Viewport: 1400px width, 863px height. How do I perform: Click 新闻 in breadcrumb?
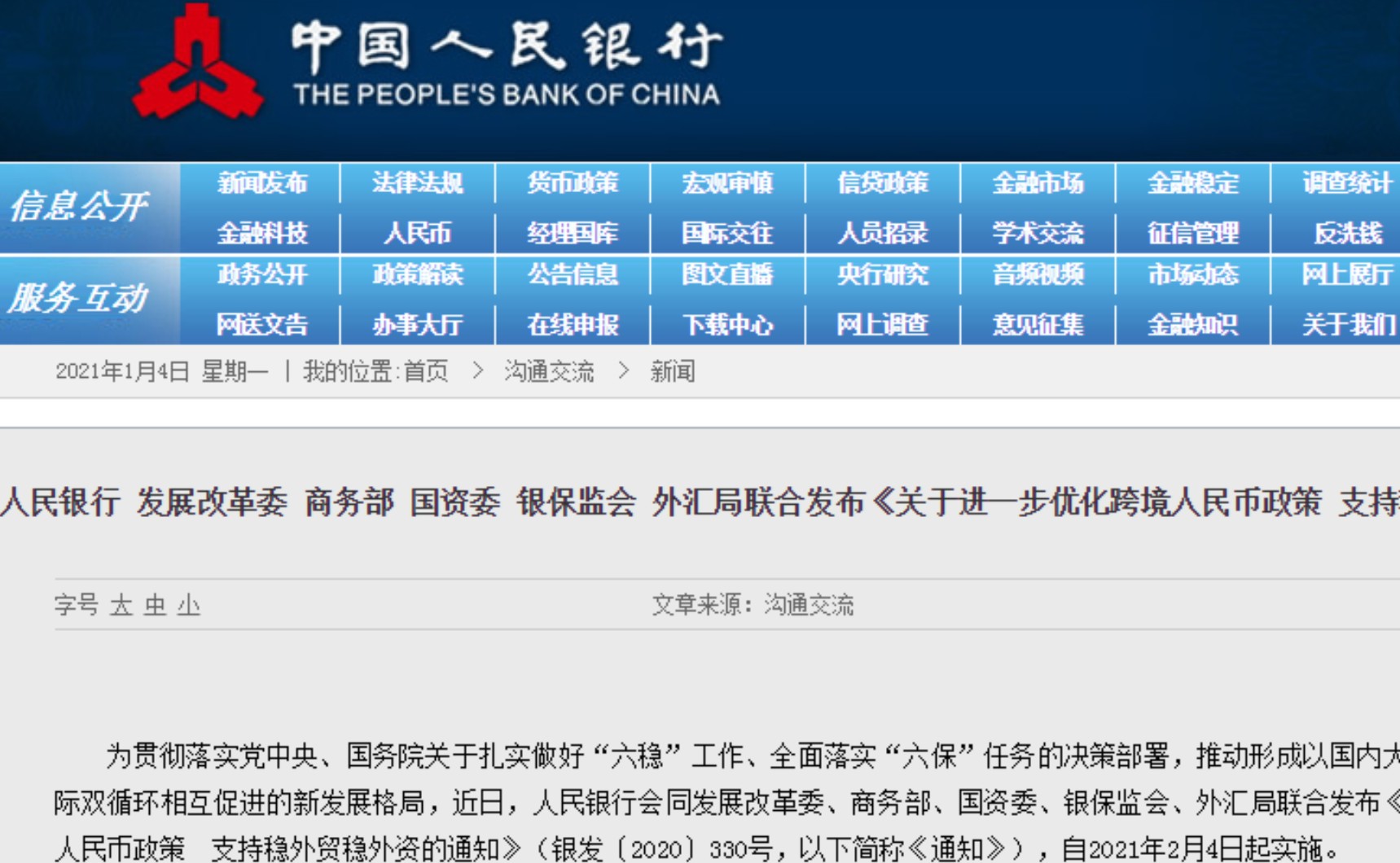[x=672, y=372]
